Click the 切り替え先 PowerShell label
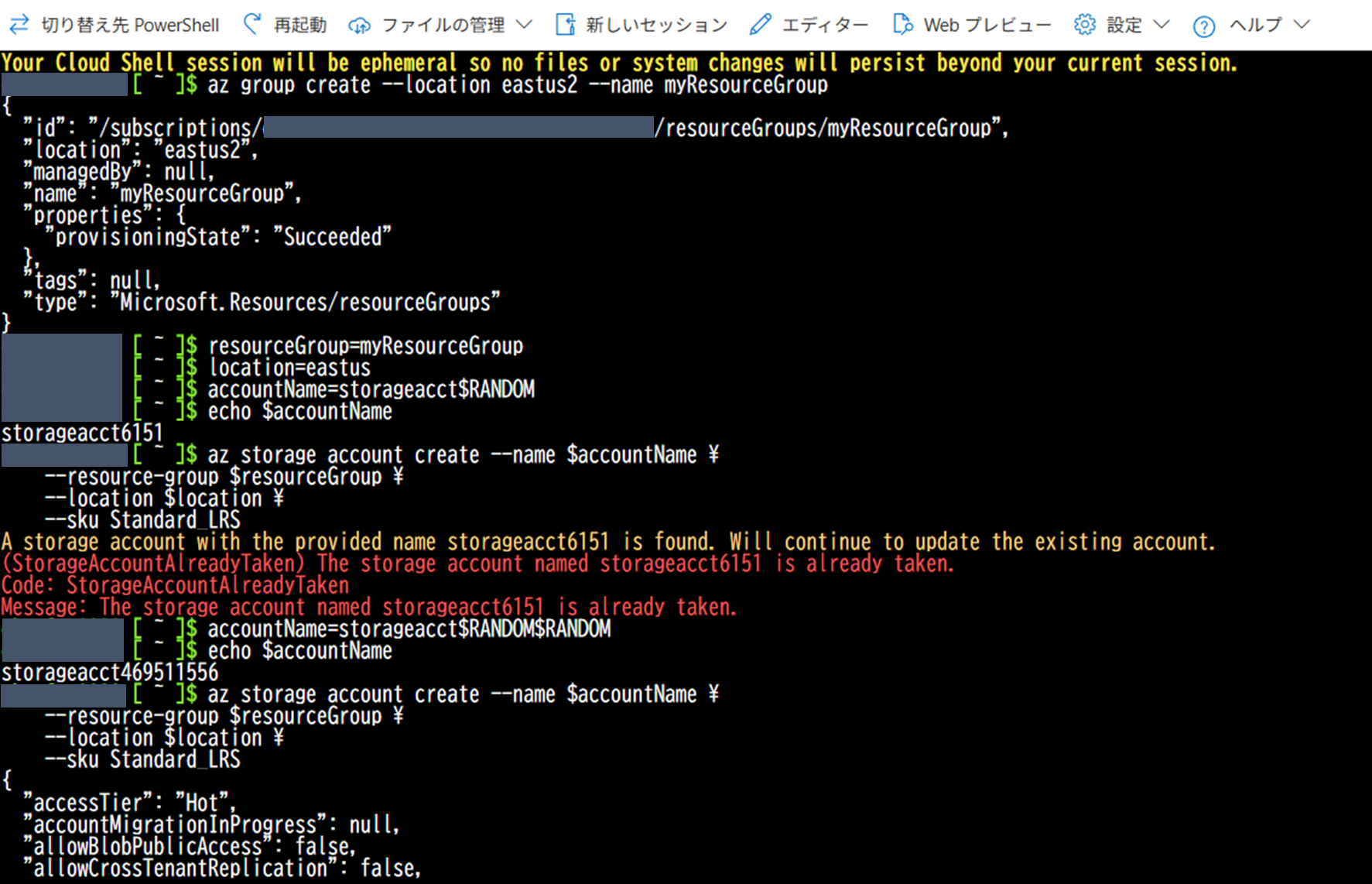This screenshot has width=1372, height=884. [x=130, y=25]
